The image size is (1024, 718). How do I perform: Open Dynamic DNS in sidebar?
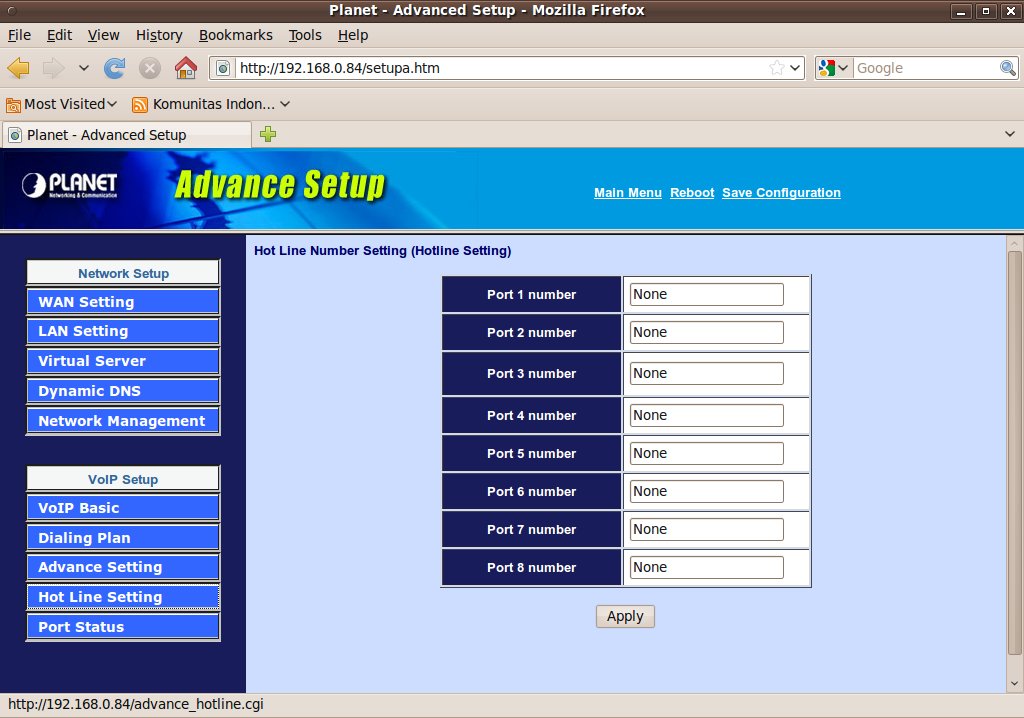click(123, 391)
